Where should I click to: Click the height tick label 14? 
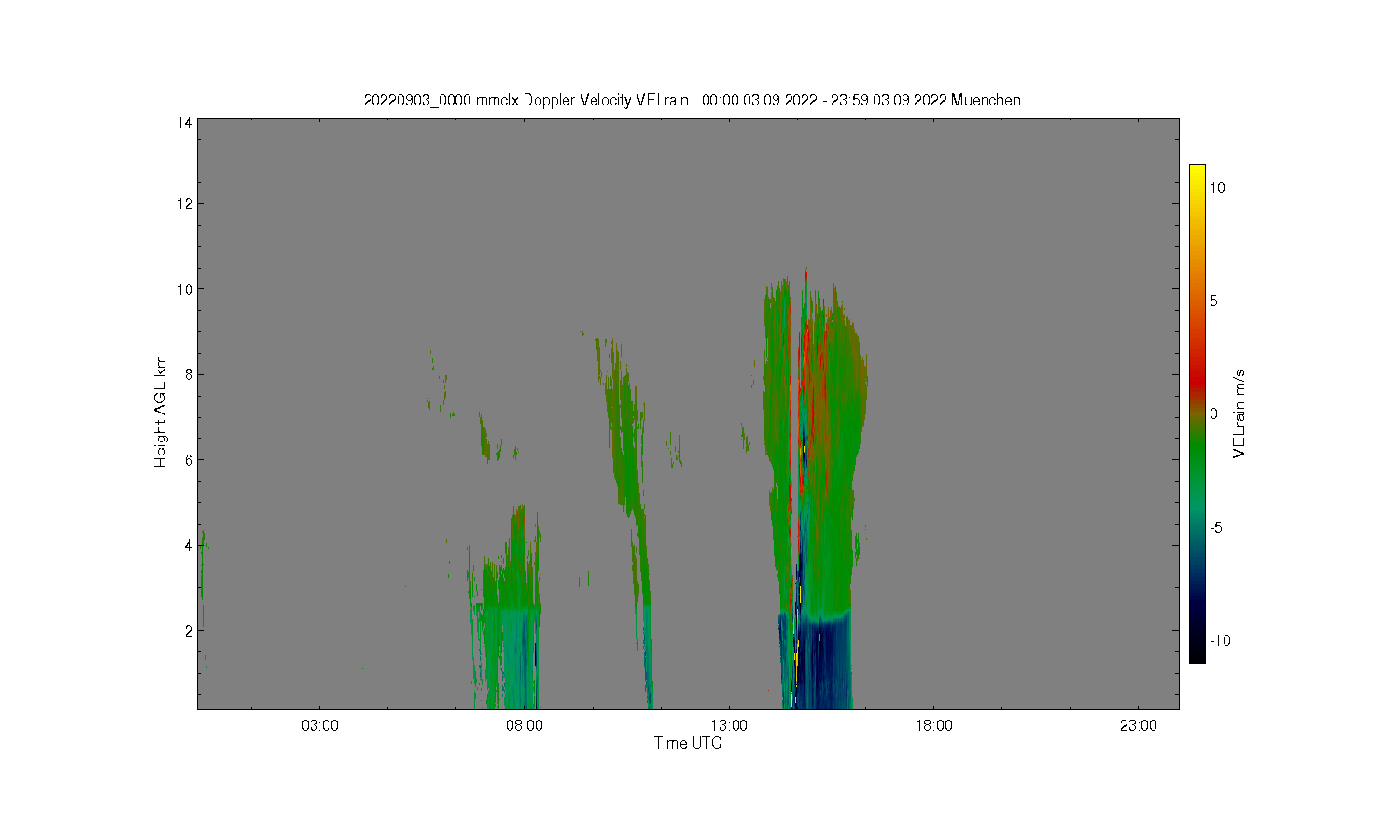[185, 122]
